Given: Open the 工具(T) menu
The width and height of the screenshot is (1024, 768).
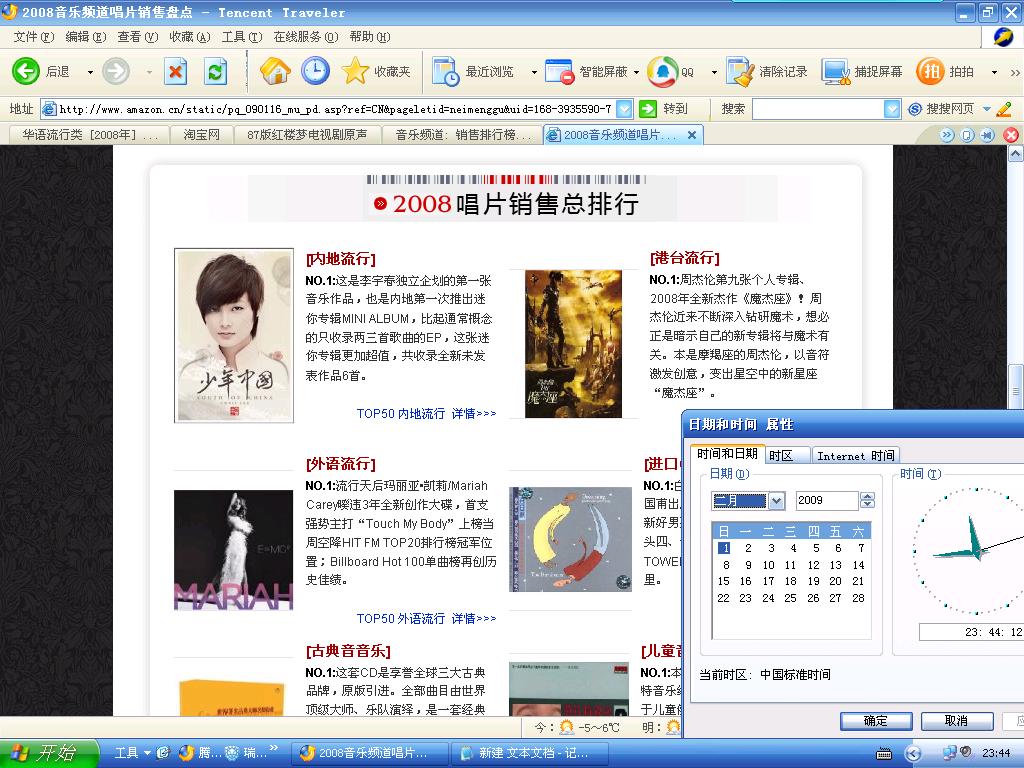Looking at the screenshot, I should pyautogui.click(x=242, y=37).
